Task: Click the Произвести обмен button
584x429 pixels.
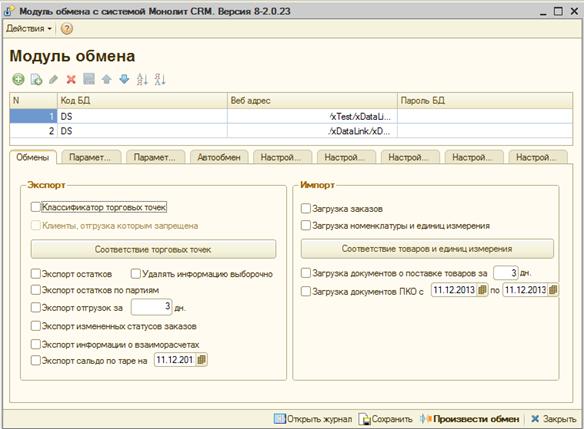Action: pyautogui.click(x=470, y=419)
